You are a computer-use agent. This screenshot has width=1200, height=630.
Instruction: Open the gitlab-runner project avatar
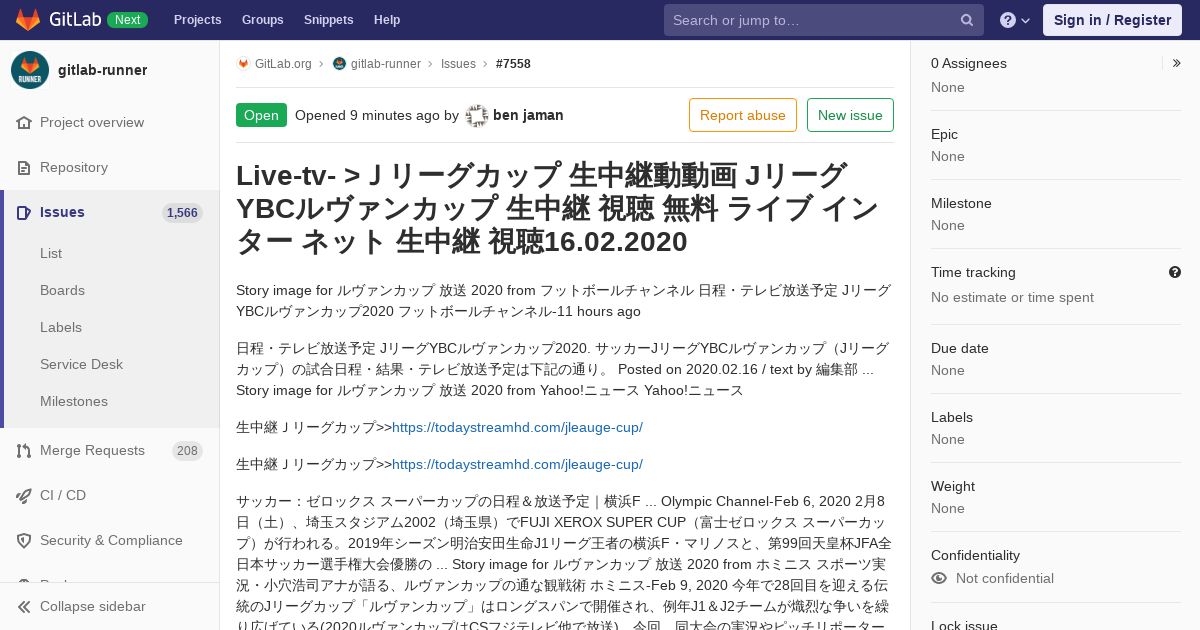pos(30,70)
